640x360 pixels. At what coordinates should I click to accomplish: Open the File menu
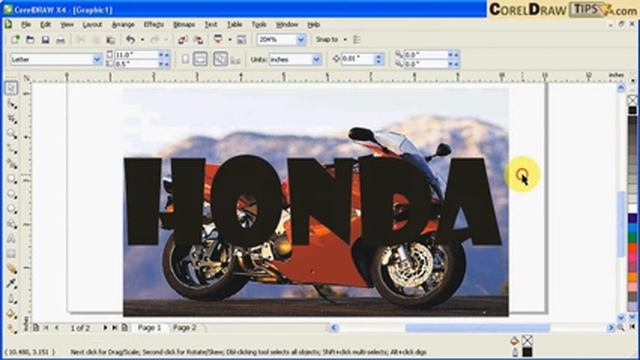26,24
